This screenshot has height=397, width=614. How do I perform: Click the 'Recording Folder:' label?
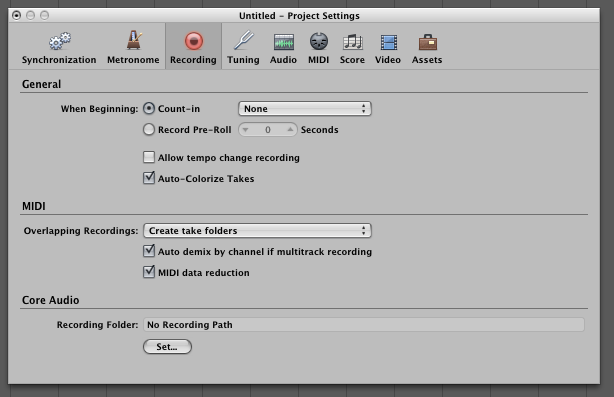point(97,325)
